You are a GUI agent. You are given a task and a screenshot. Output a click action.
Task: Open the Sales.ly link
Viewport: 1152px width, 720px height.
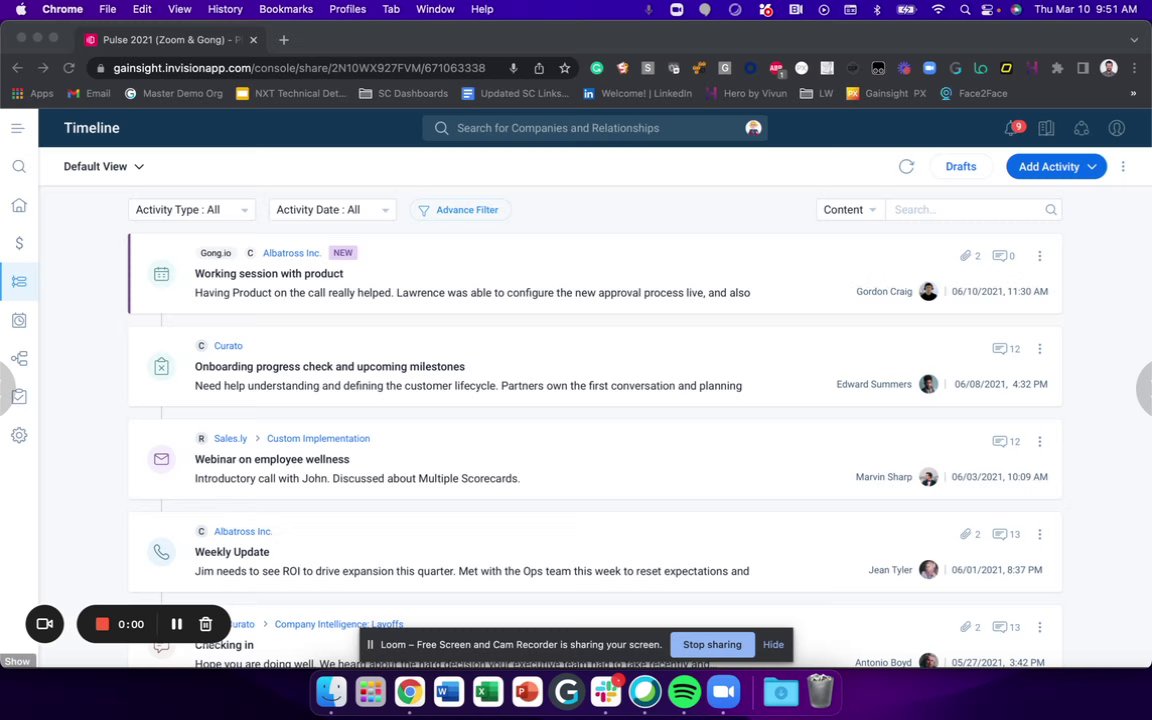pyautogui.click(x=230, y=439)
